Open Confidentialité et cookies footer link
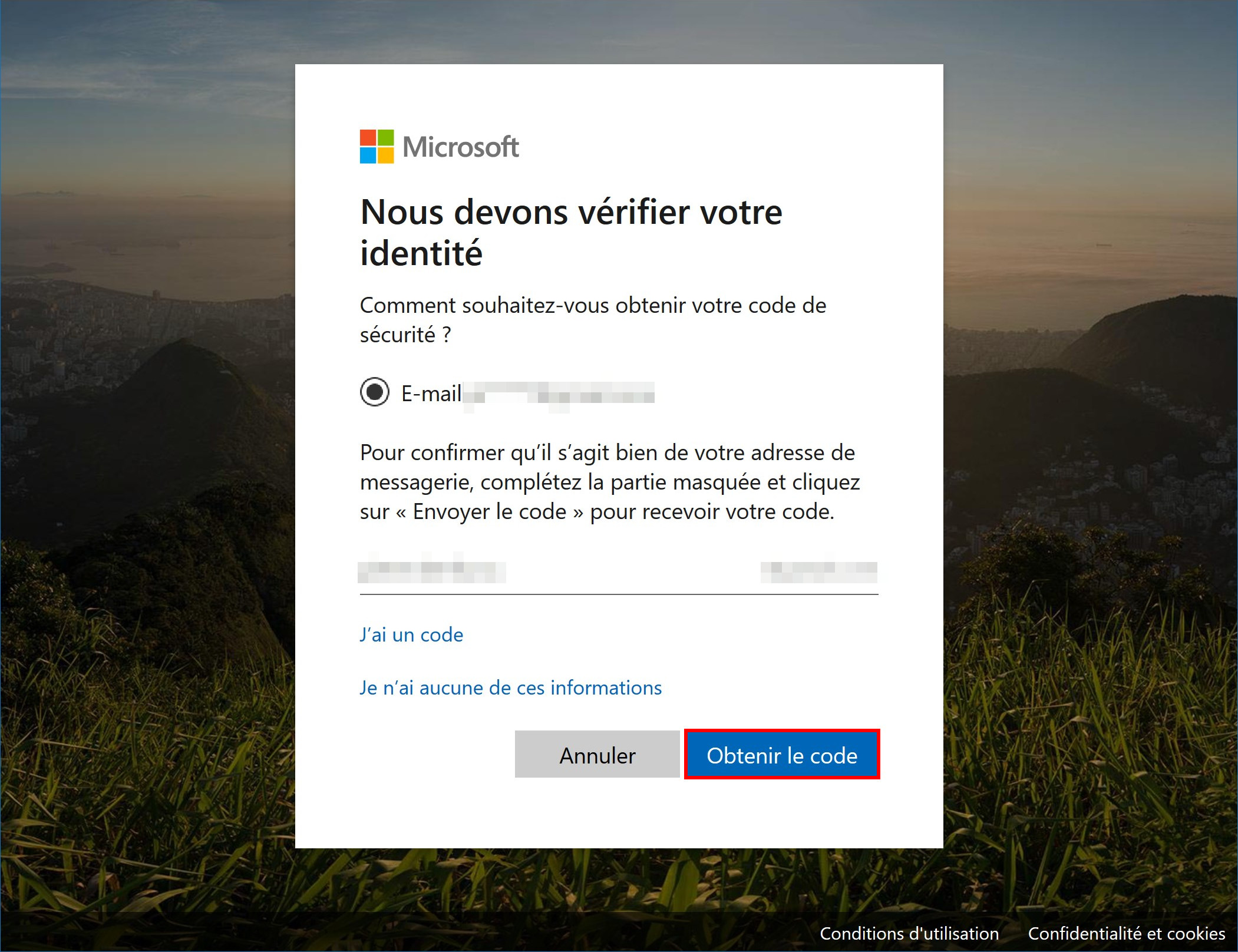The width and height of the screenshot is (1238, 952). [1127, 933]
